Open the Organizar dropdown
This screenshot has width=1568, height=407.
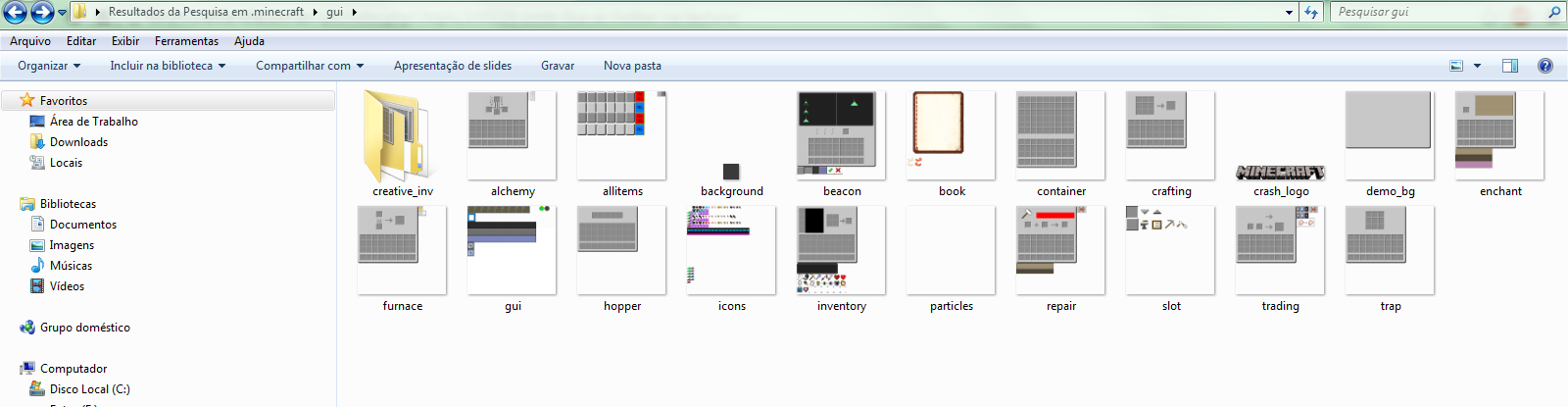click(49, 66)
